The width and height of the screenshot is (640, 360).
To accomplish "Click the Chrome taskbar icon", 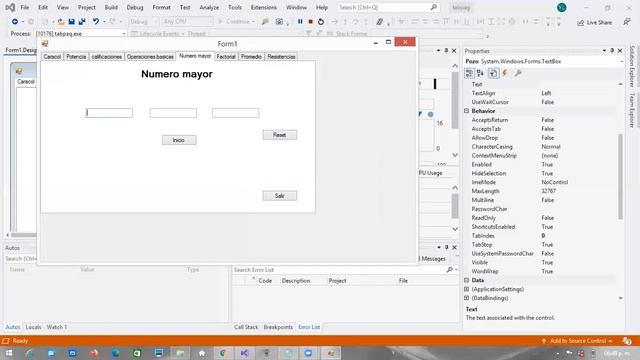I will [223, 353].
